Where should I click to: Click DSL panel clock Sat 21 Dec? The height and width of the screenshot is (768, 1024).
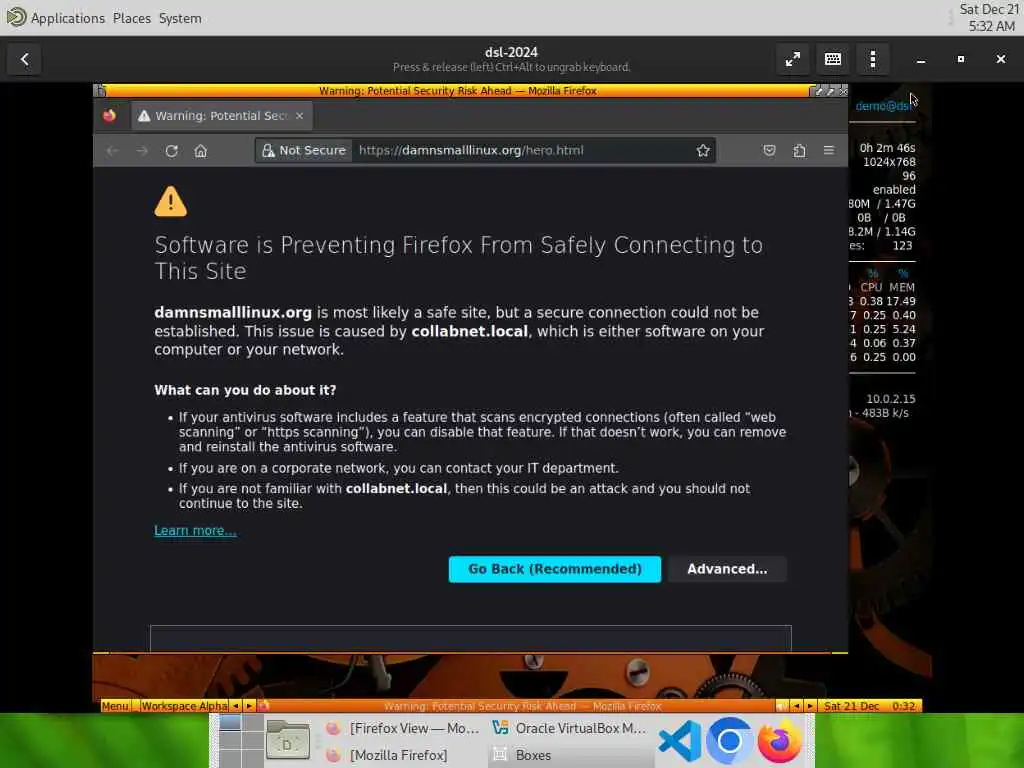[x=871, y=706]
